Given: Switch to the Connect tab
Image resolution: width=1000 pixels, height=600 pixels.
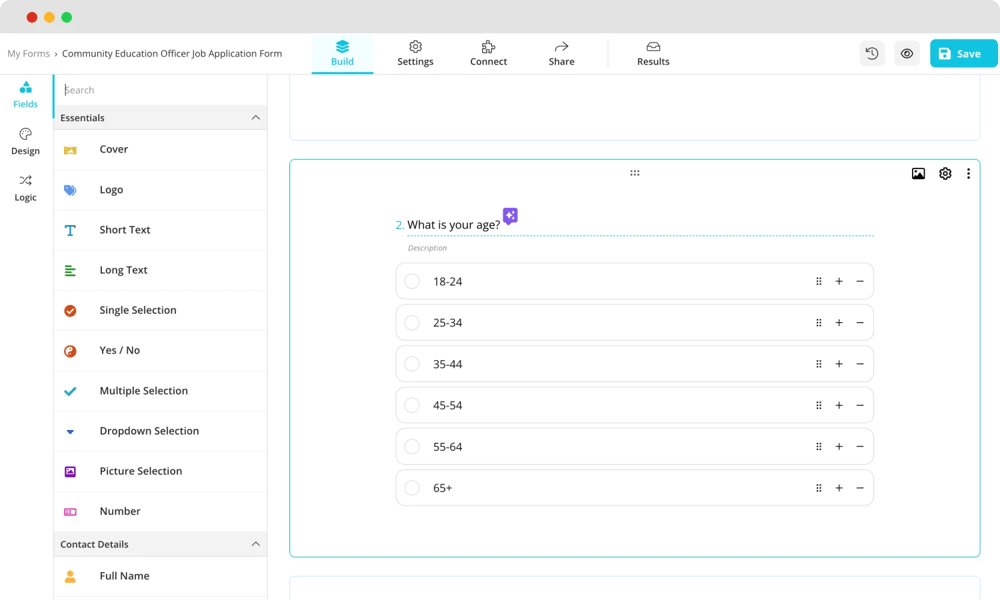Looking at the screenshot, I should [488, 54].
